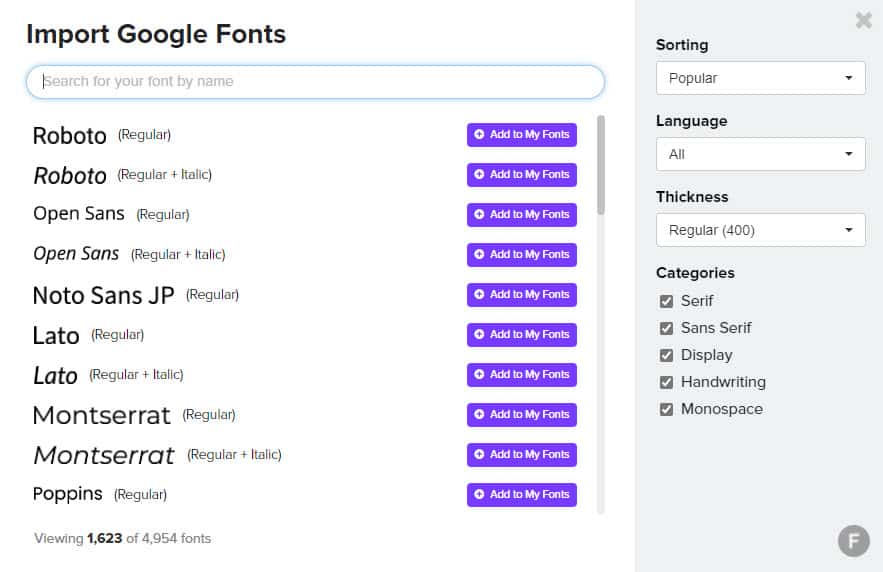Toggle the Display category checkbox

coord(666,355)
